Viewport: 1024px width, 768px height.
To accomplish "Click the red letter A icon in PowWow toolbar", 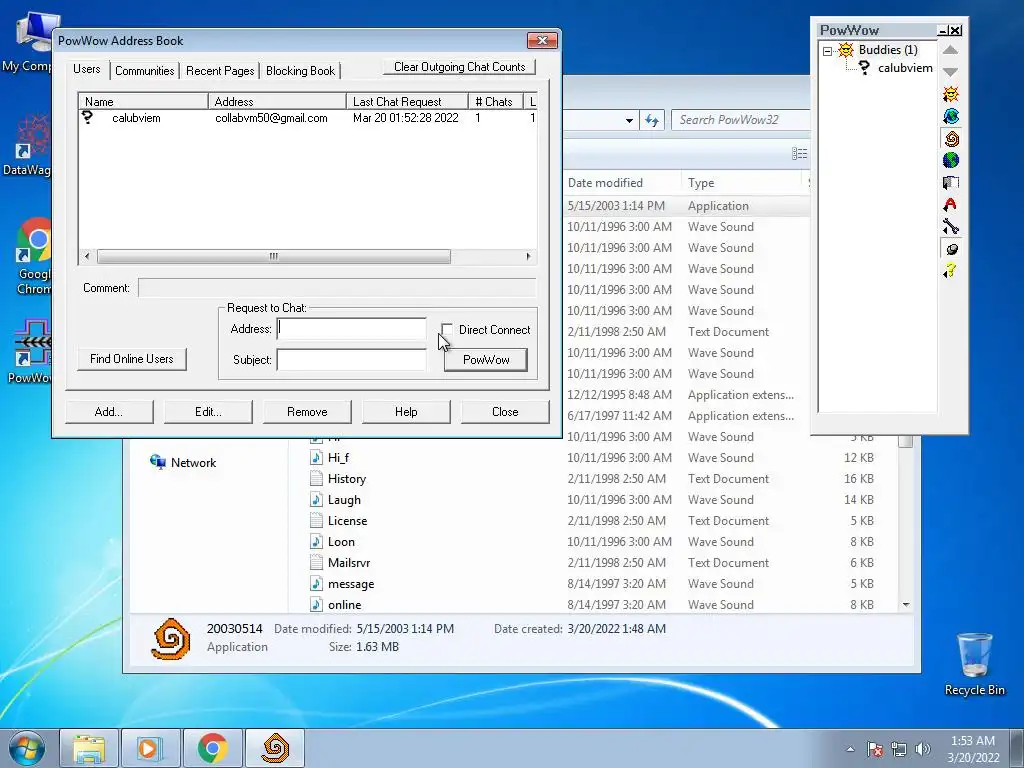I will (x=951, y=204).
